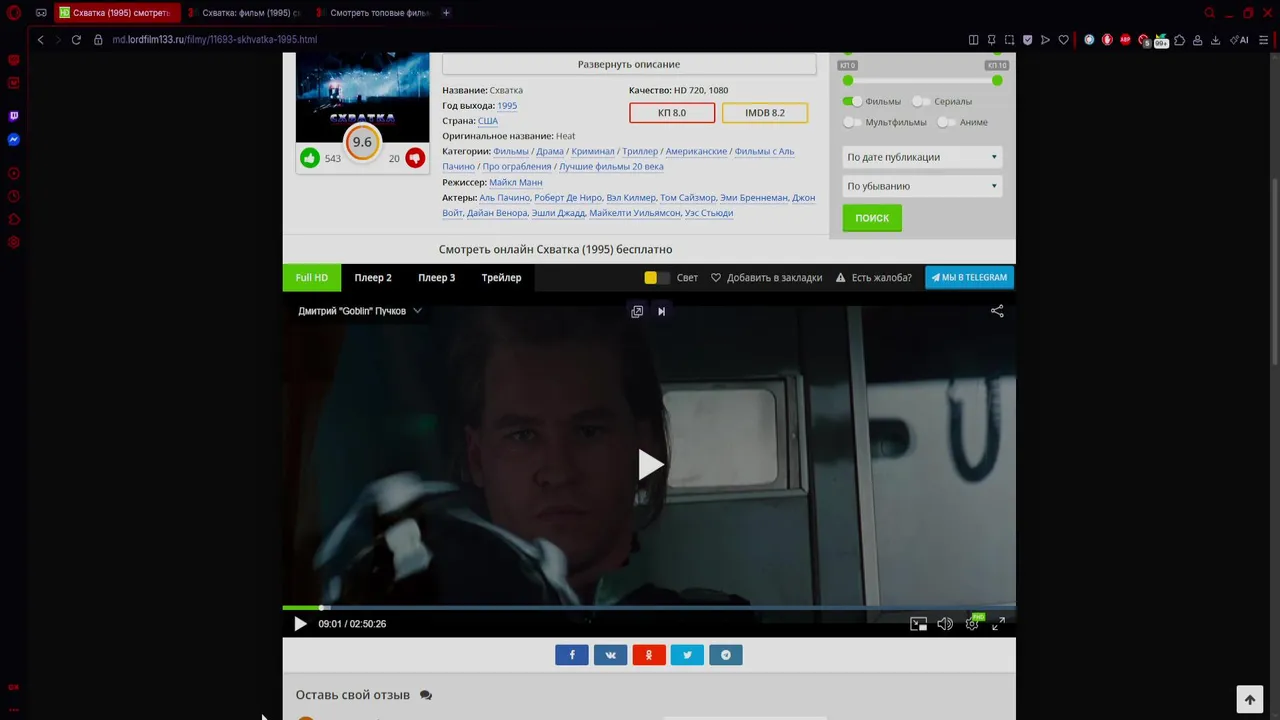Viewport: 1280px width, 720px height.
Task: Share on Odnoklassniki
Action: pos(649,655)
